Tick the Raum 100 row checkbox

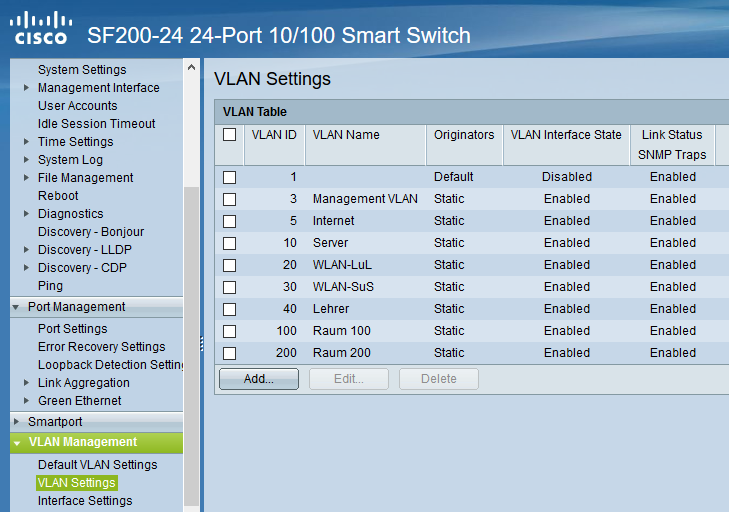tap(229, 332)
